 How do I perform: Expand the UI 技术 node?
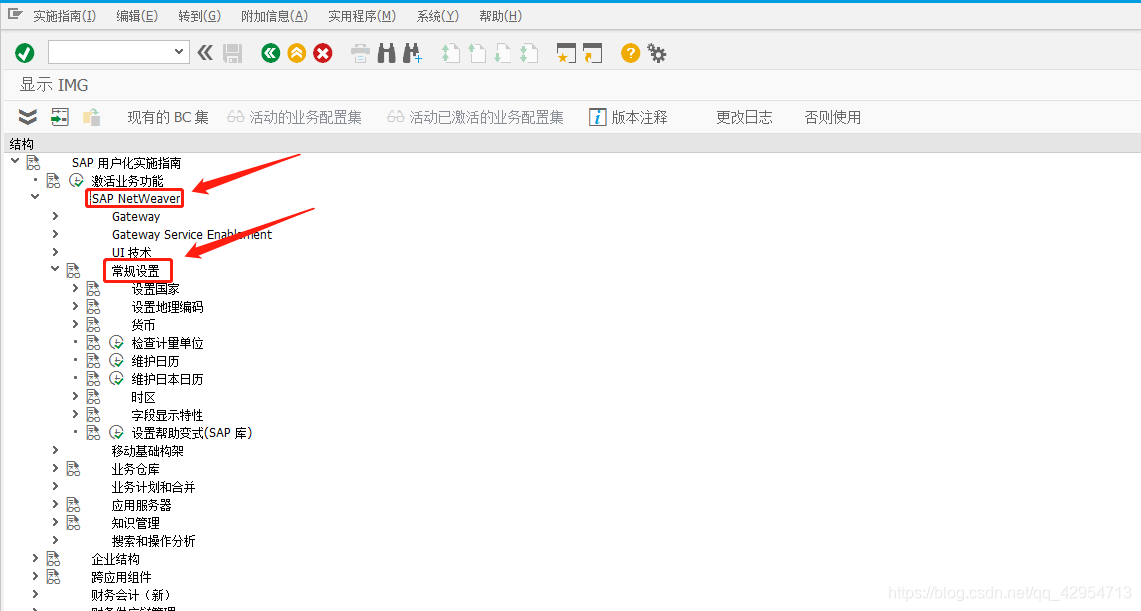coord(55,252)
